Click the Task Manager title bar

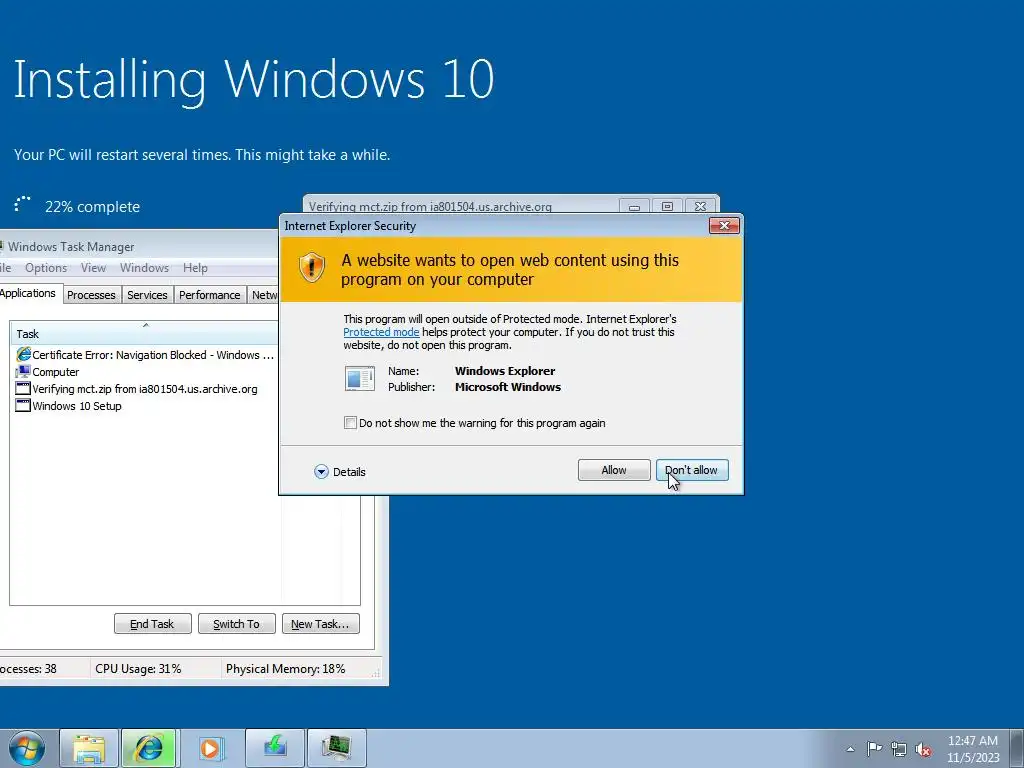138,247
